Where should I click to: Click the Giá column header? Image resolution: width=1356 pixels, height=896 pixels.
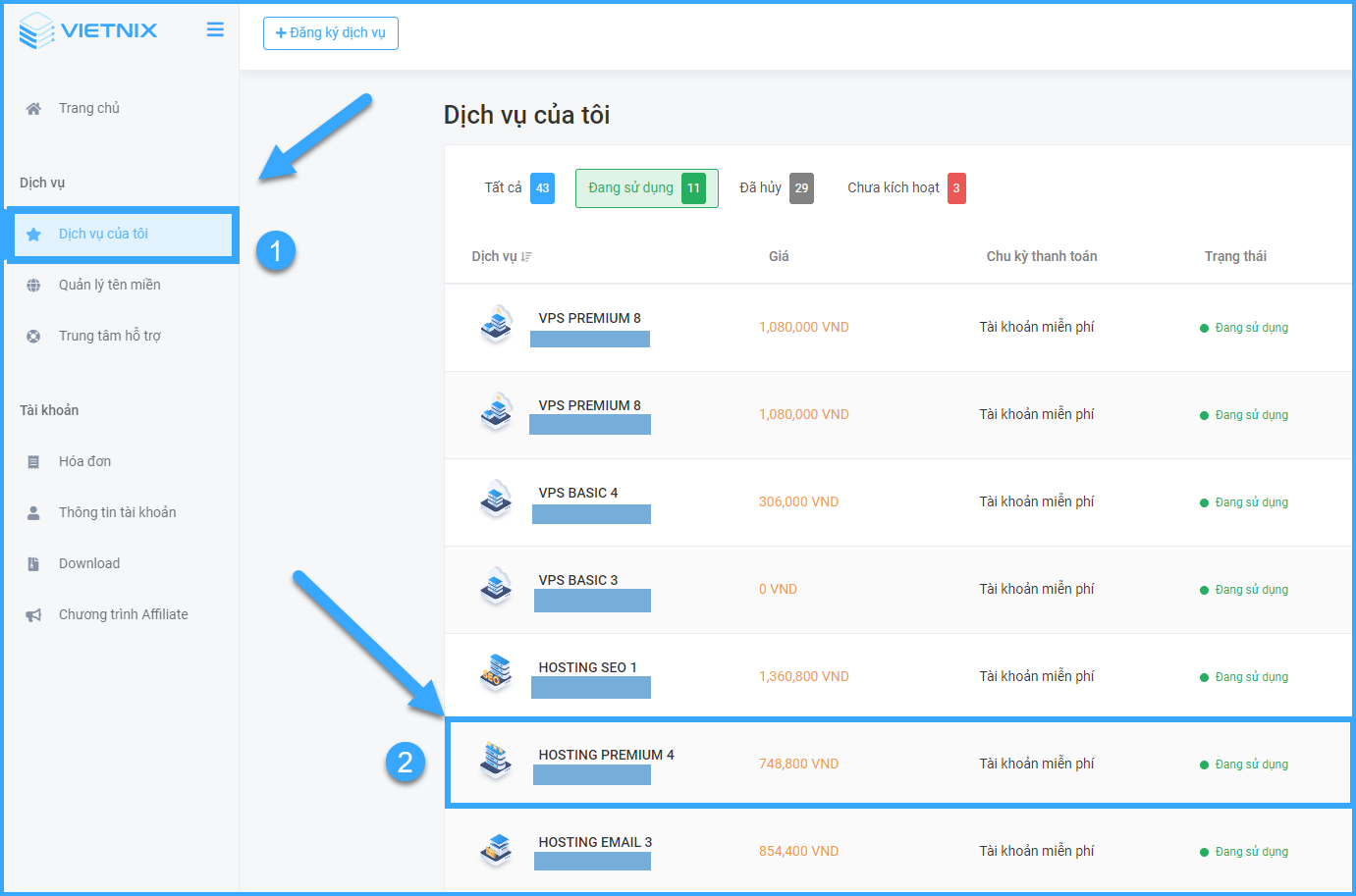(779, 256)
